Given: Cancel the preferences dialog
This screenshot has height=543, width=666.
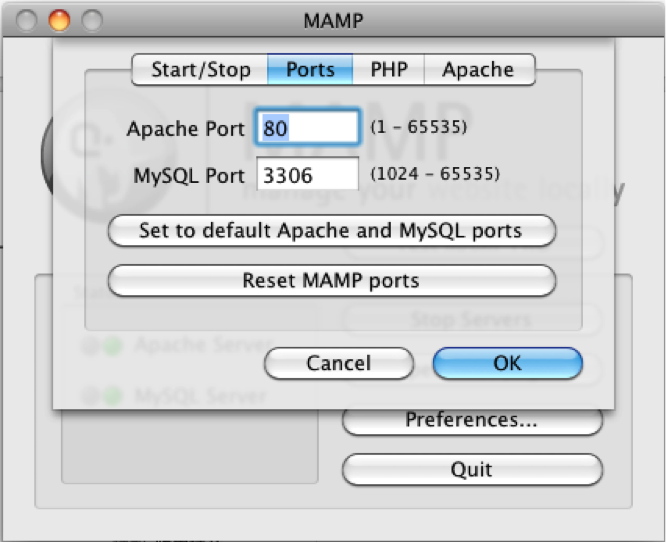Looking at the screenshot, I should (339, 363).
